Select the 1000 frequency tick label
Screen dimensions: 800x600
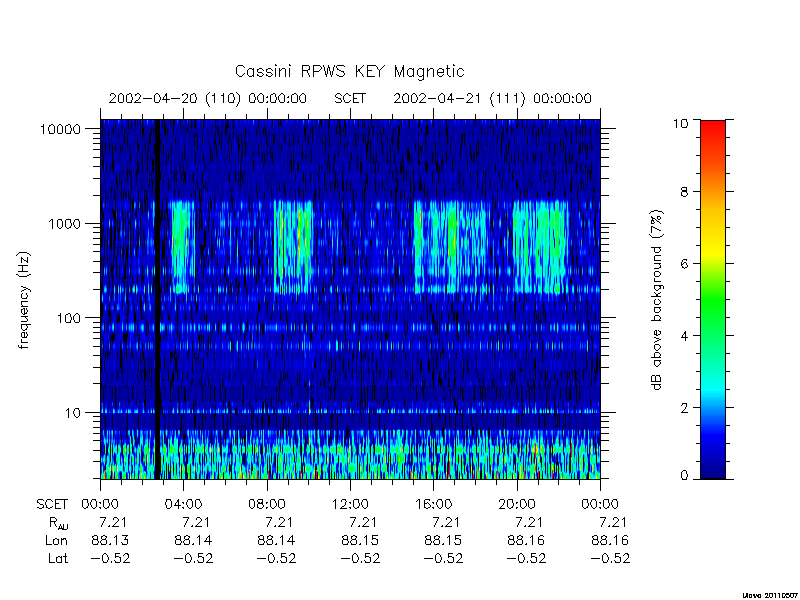coord(64,224)
